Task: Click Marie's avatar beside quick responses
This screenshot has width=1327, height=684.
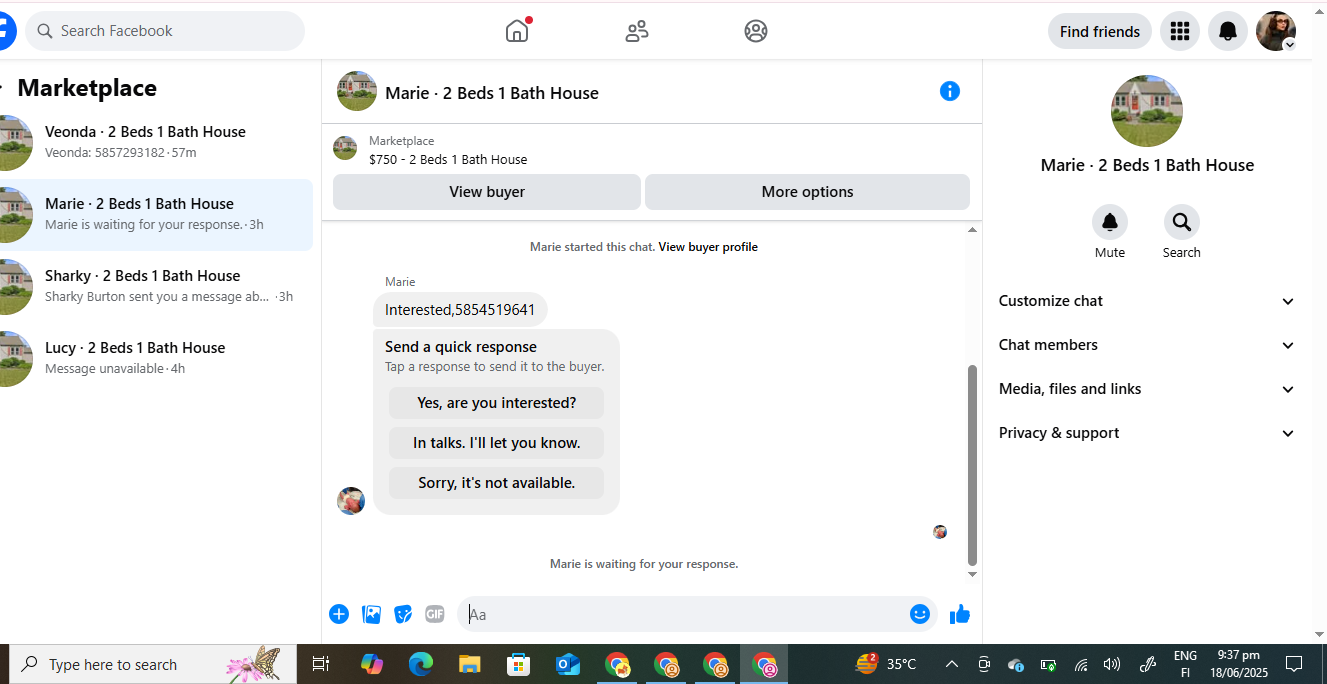Action: pos(351,501)
